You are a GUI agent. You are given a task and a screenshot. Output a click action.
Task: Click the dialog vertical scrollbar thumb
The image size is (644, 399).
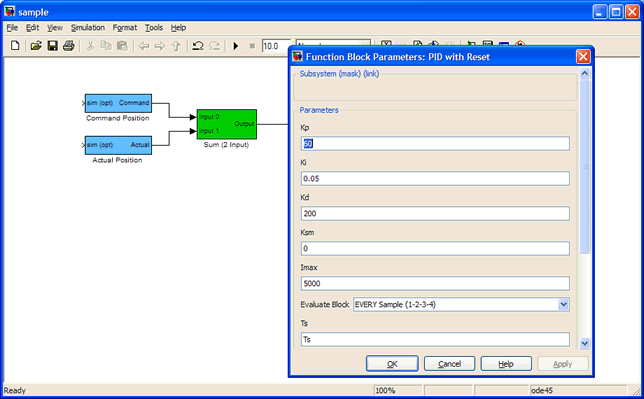tap(585, 166)
